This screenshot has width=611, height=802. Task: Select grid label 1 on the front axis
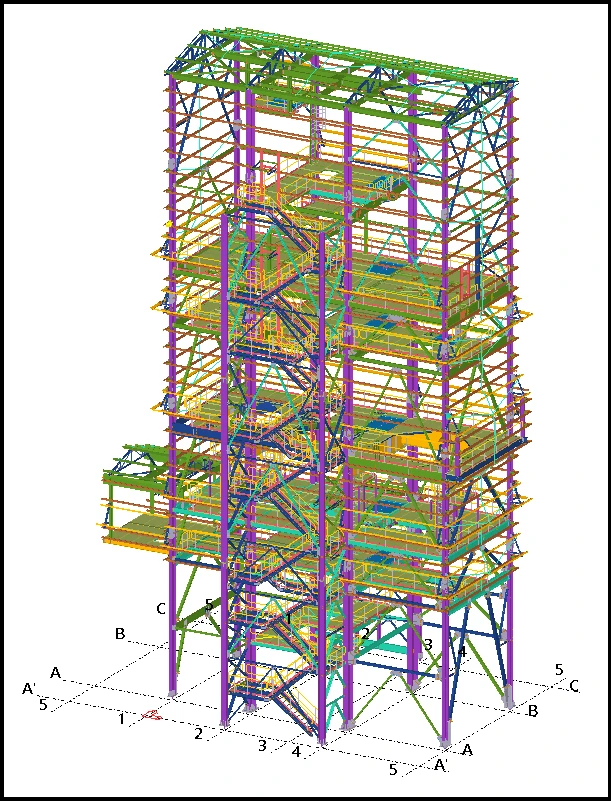121,718
